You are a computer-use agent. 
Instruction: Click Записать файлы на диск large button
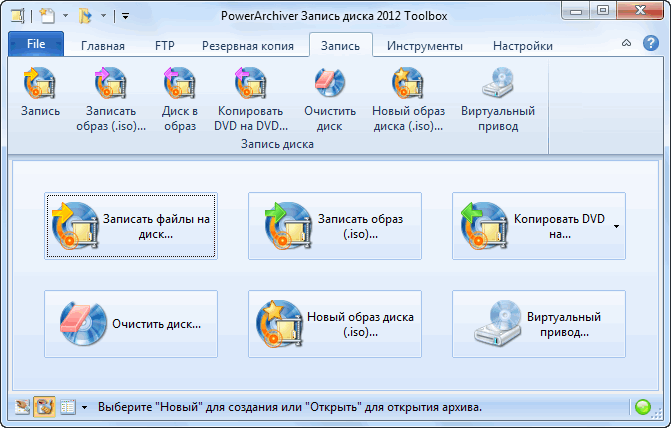pyautogui.click(x=131, y=226)
